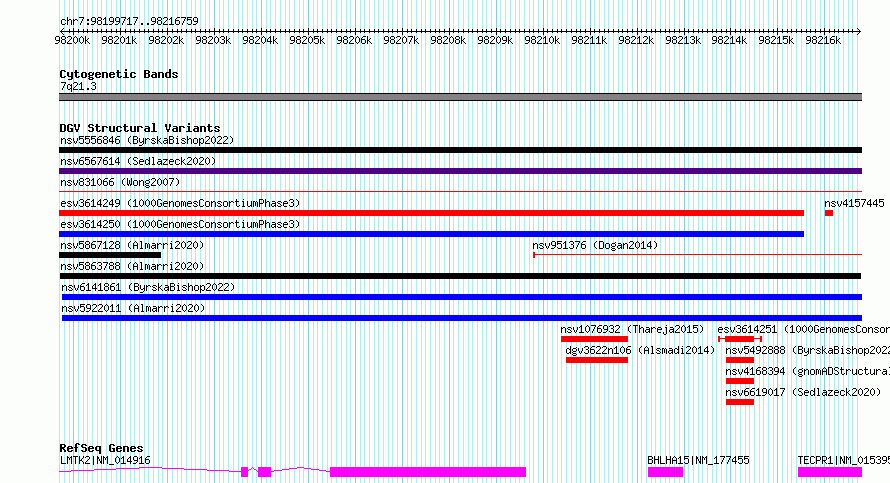
Task: Select the short black nsv5867128 bar
Action: click(x=110, y=255)
